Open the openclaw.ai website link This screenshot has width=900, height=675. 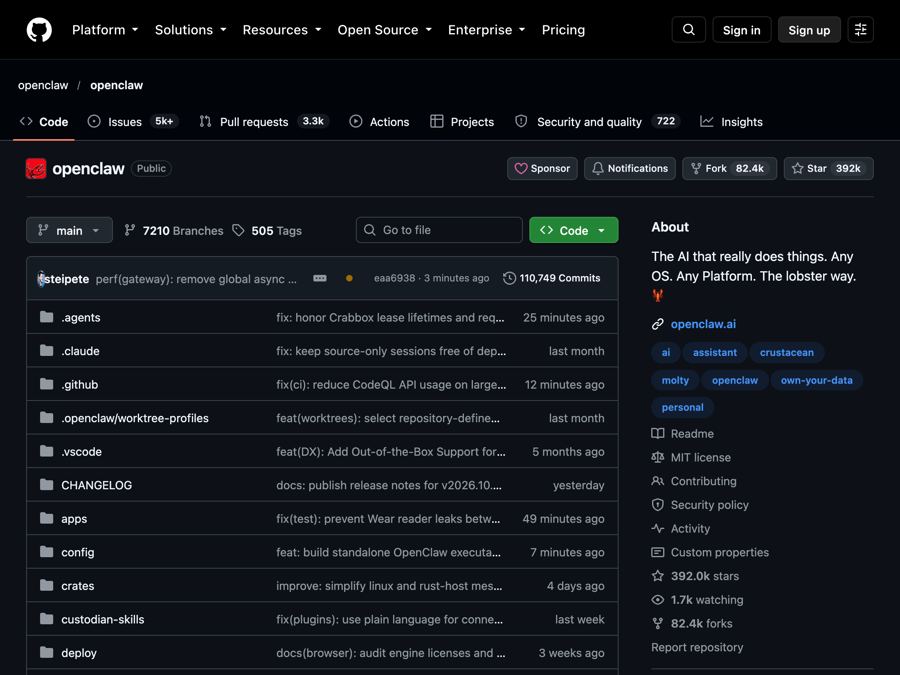coord(703,324)
